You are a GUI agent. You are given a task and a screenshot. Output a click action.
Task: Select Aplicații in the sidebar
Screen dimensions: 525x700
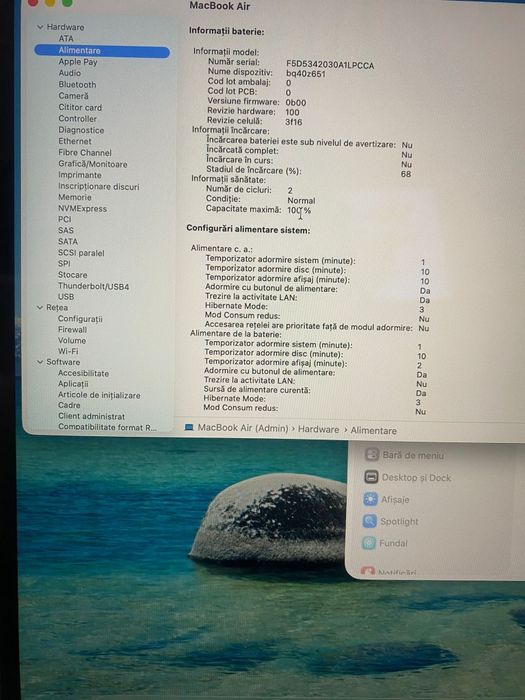pyautogui.click(x=73, y=384)
